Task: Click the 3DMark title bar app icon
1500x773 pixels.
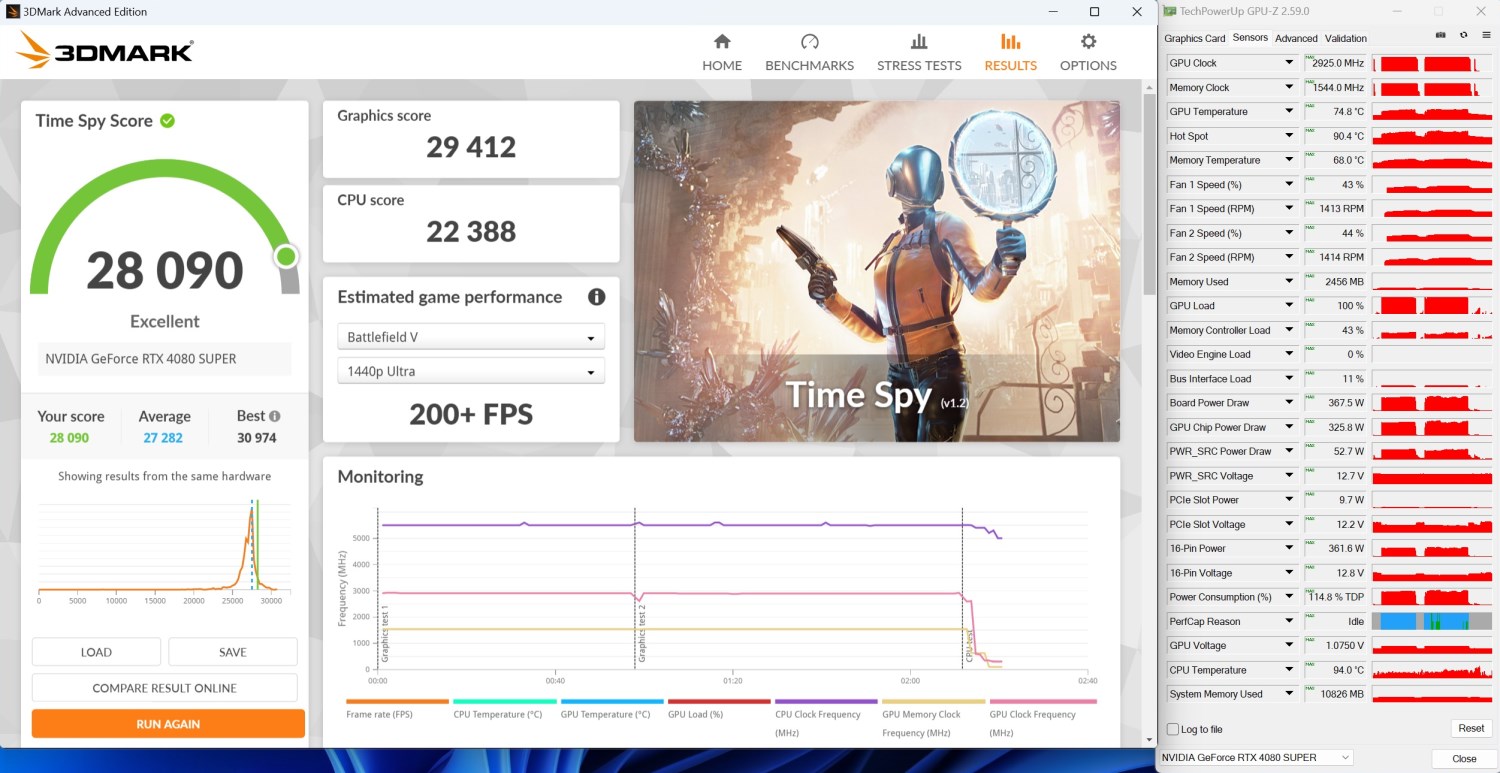Action: click(x=12, y=11)
